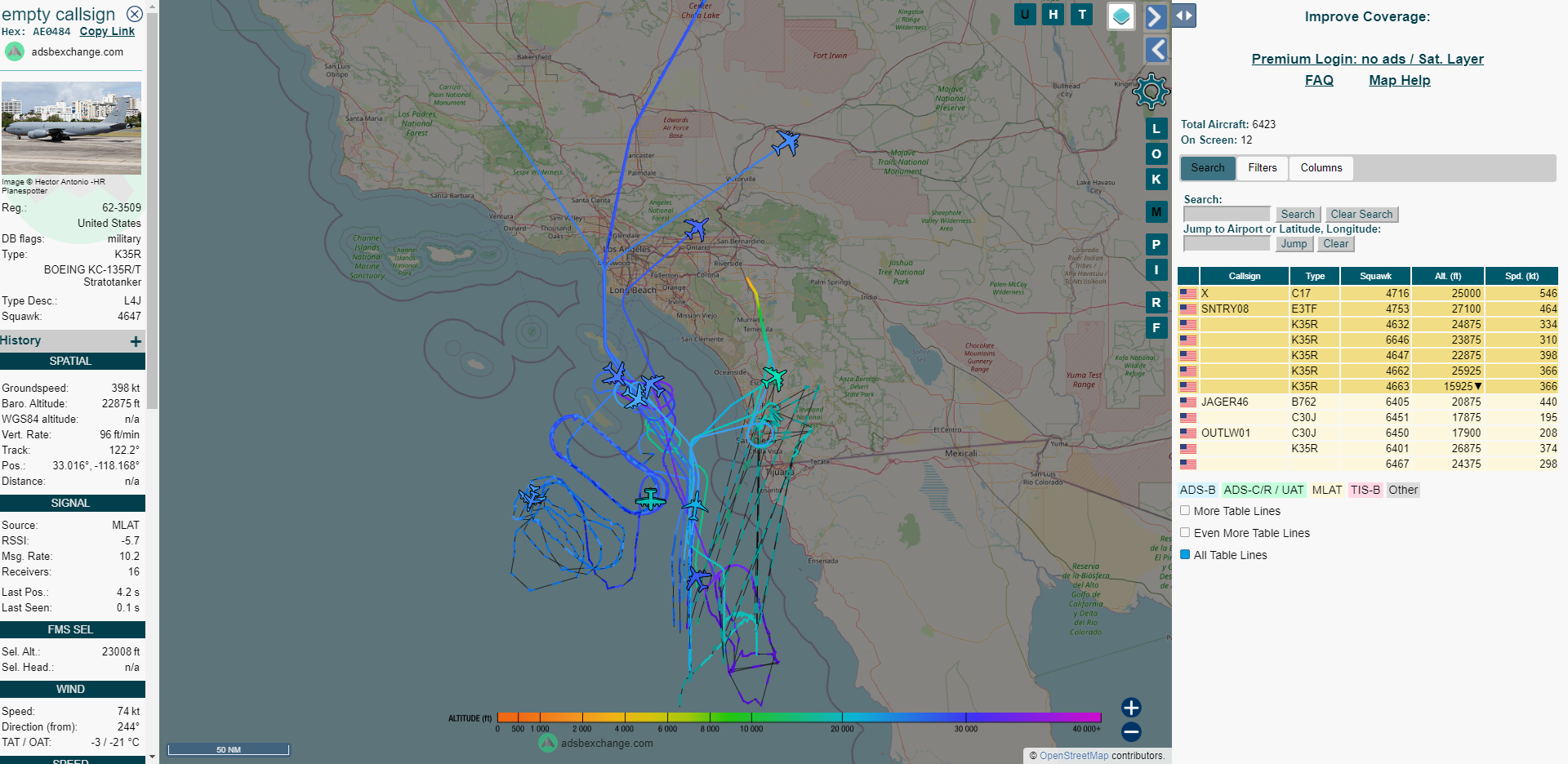Sort table by Spd. (kt) column

1521,276
